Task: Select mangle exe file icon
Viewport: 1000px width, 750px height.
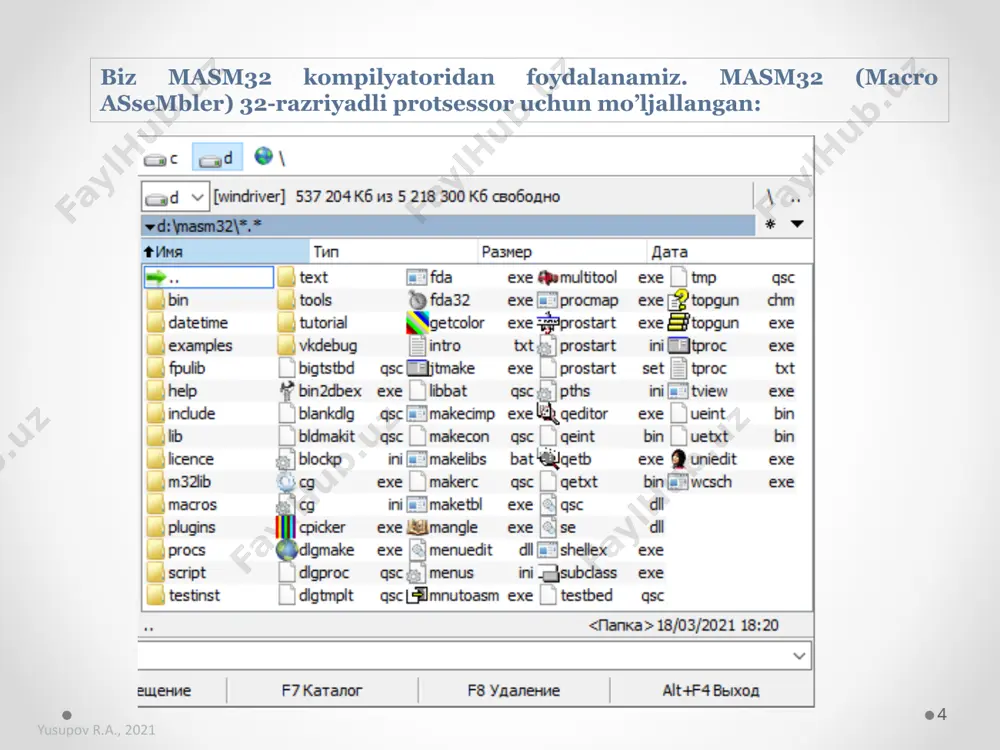Action: click(x=417, y=527)
